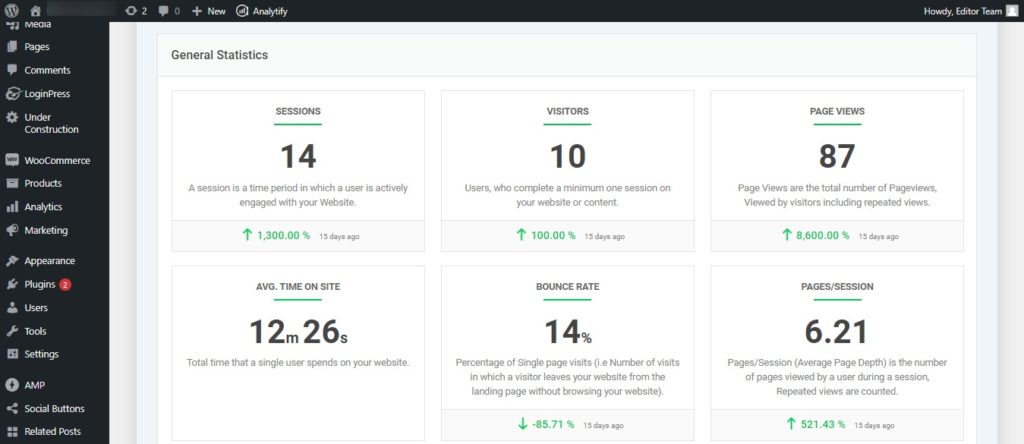The height and width of the screenshot is (444, 1024).
Task: Click the plus icon beside New
Action: pos(197,11)
